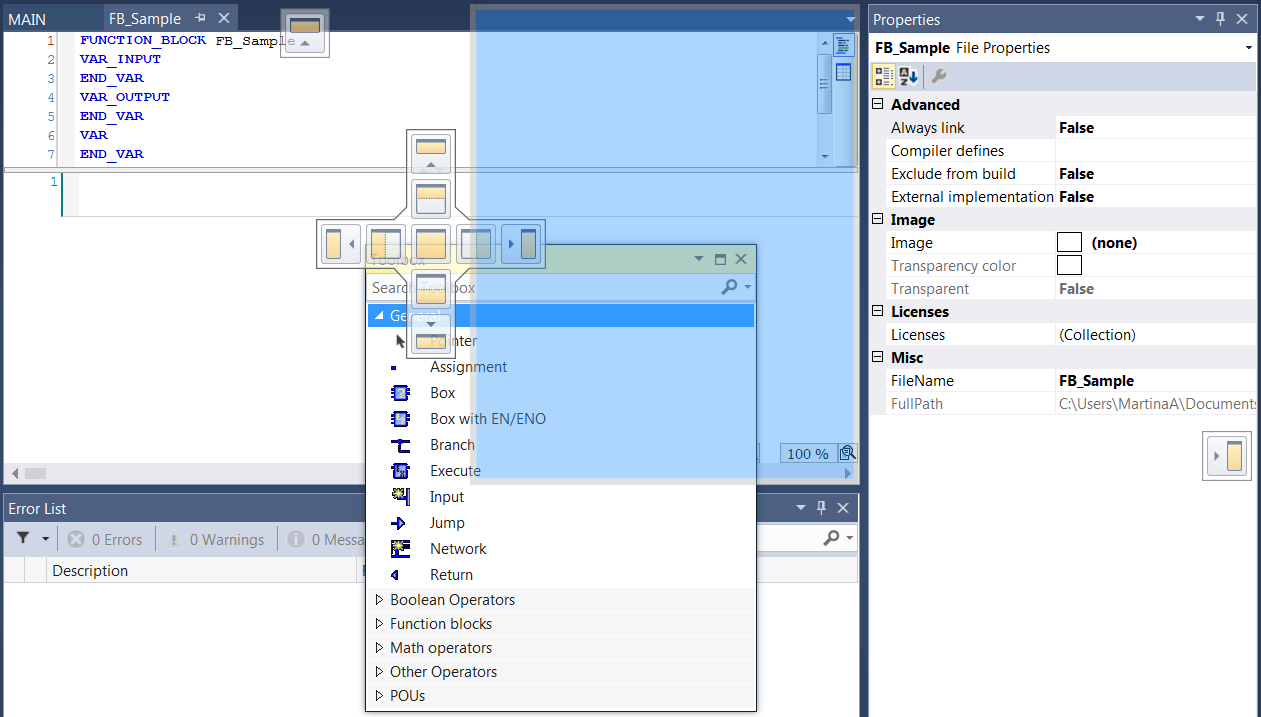Image resolution: width=1261 pixels, height=717 pixels.
Task: Sort properties alphabetically with the A-Z icon
Action: pyautogui.click(x=908, y=76)
